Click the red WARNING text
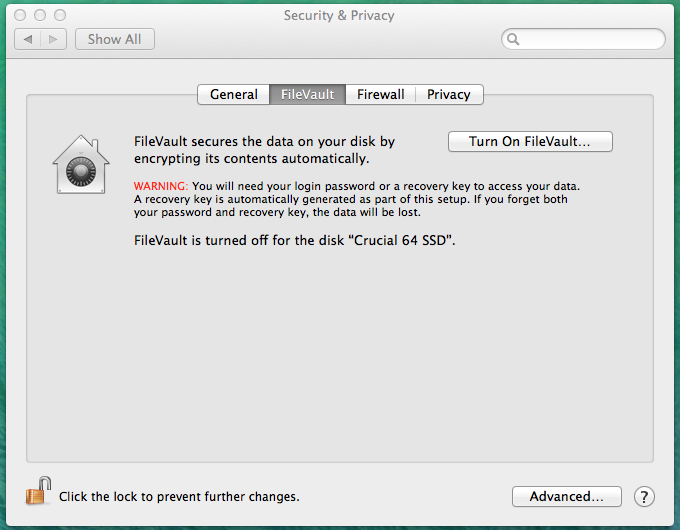Viewport: 680px width, 530px height. [160, 186]
